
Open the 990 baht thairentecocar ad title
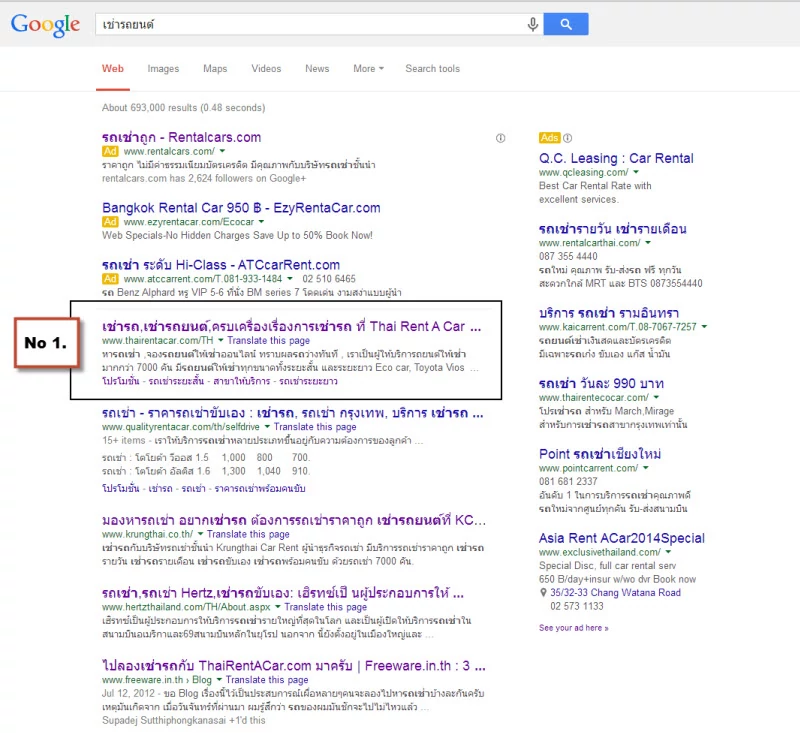pos(601,384)
